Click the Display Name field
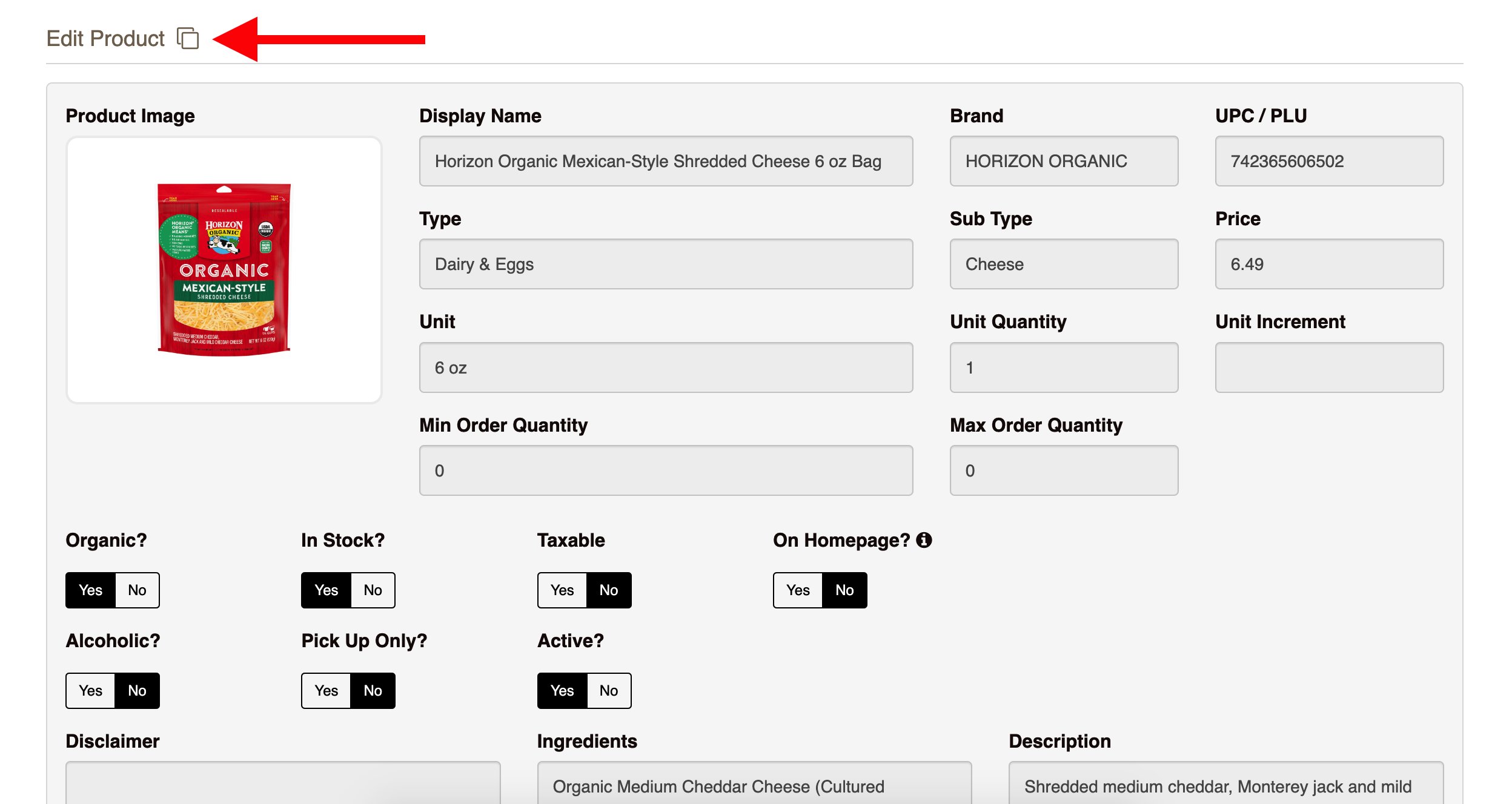This screenshot has width=1512, height=804. (x=666, y=161)
